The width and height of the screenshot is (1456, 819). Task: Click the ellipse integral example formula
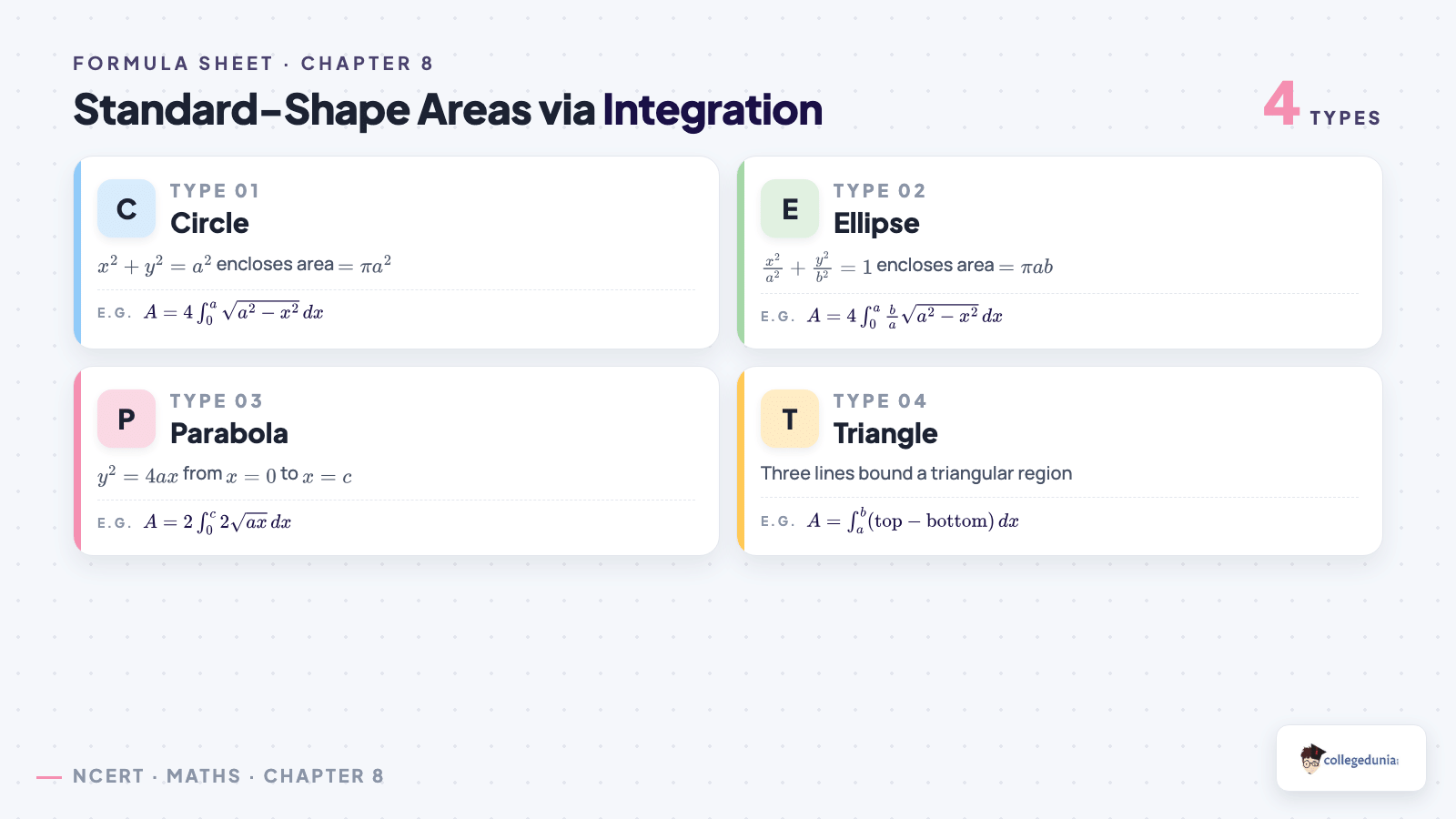[905, 316]
